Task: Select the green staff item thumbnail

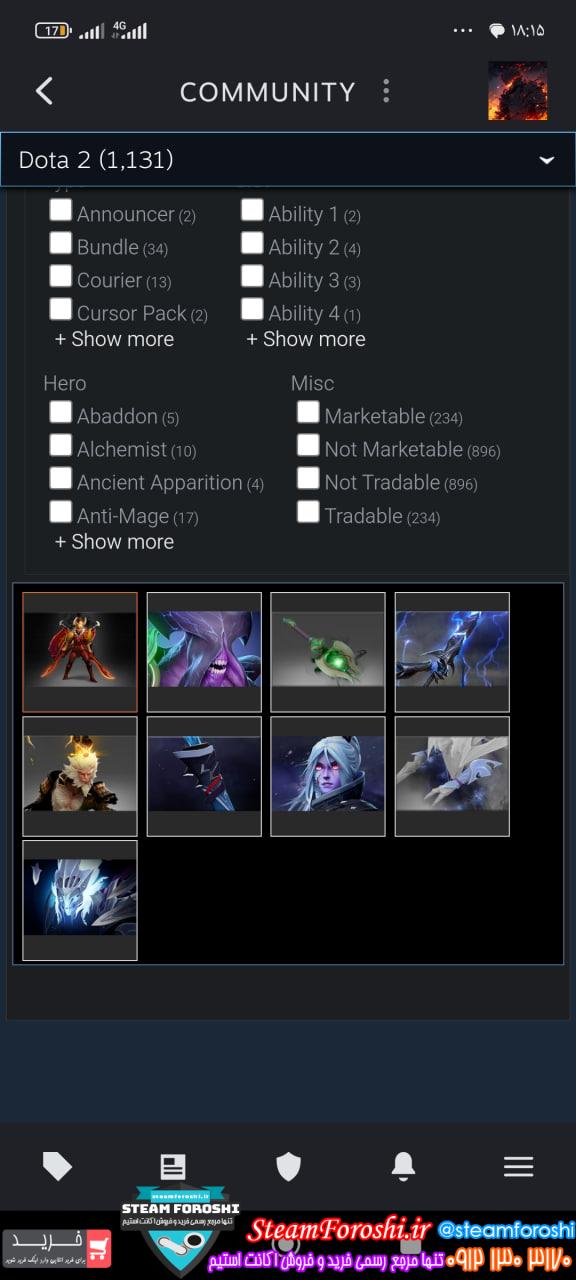Action: coord(328,652)
